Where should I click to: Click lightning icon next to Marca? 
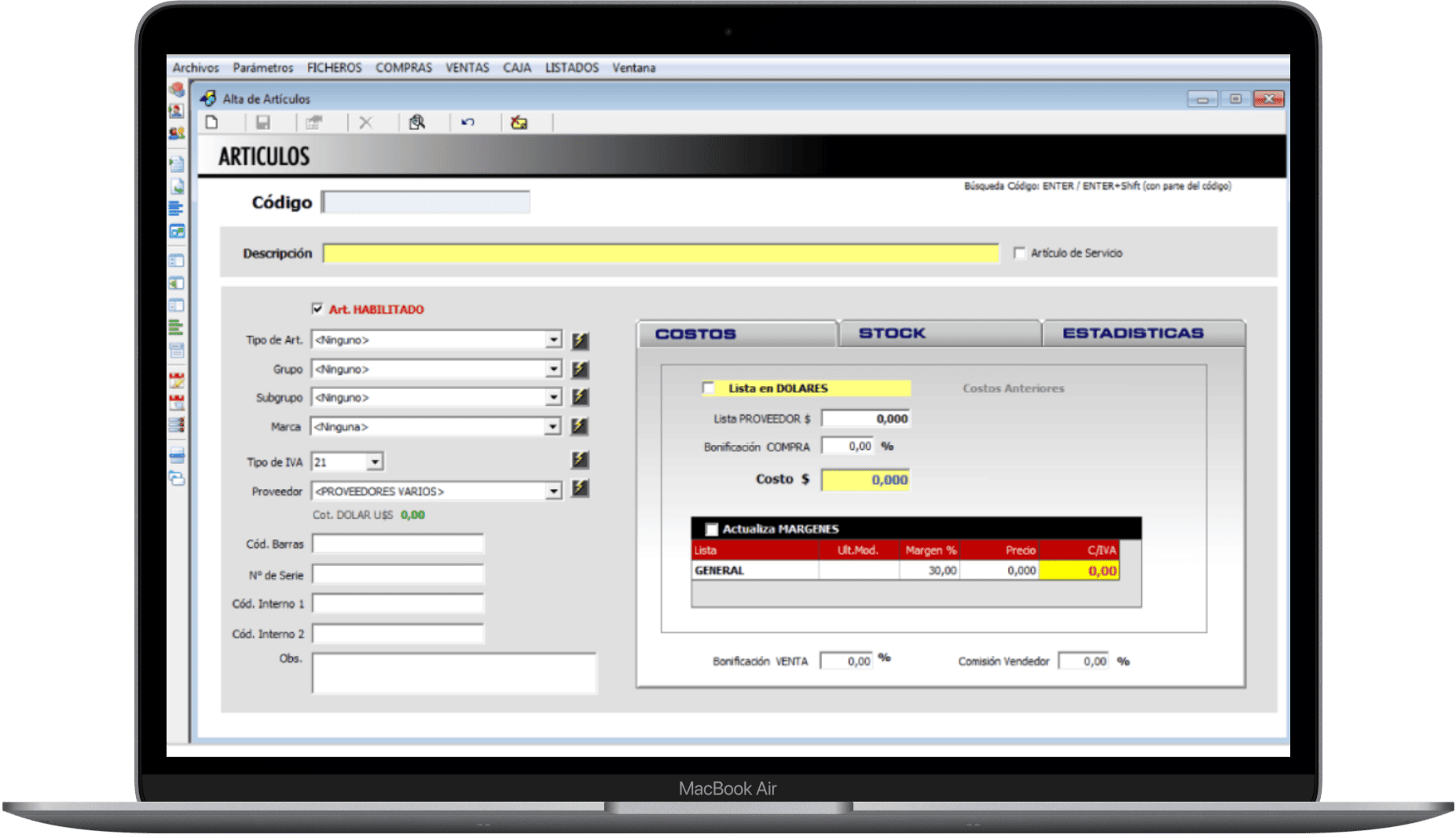[x=580, y=426]
